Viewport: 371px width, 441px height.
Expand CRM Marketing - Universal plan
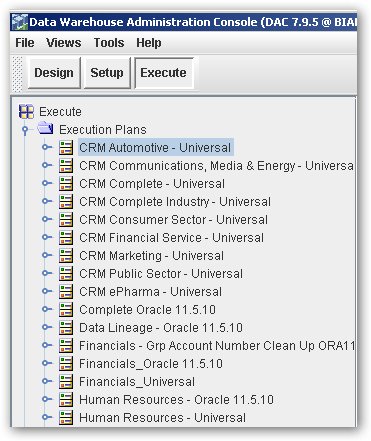click(x=47, y=255)
